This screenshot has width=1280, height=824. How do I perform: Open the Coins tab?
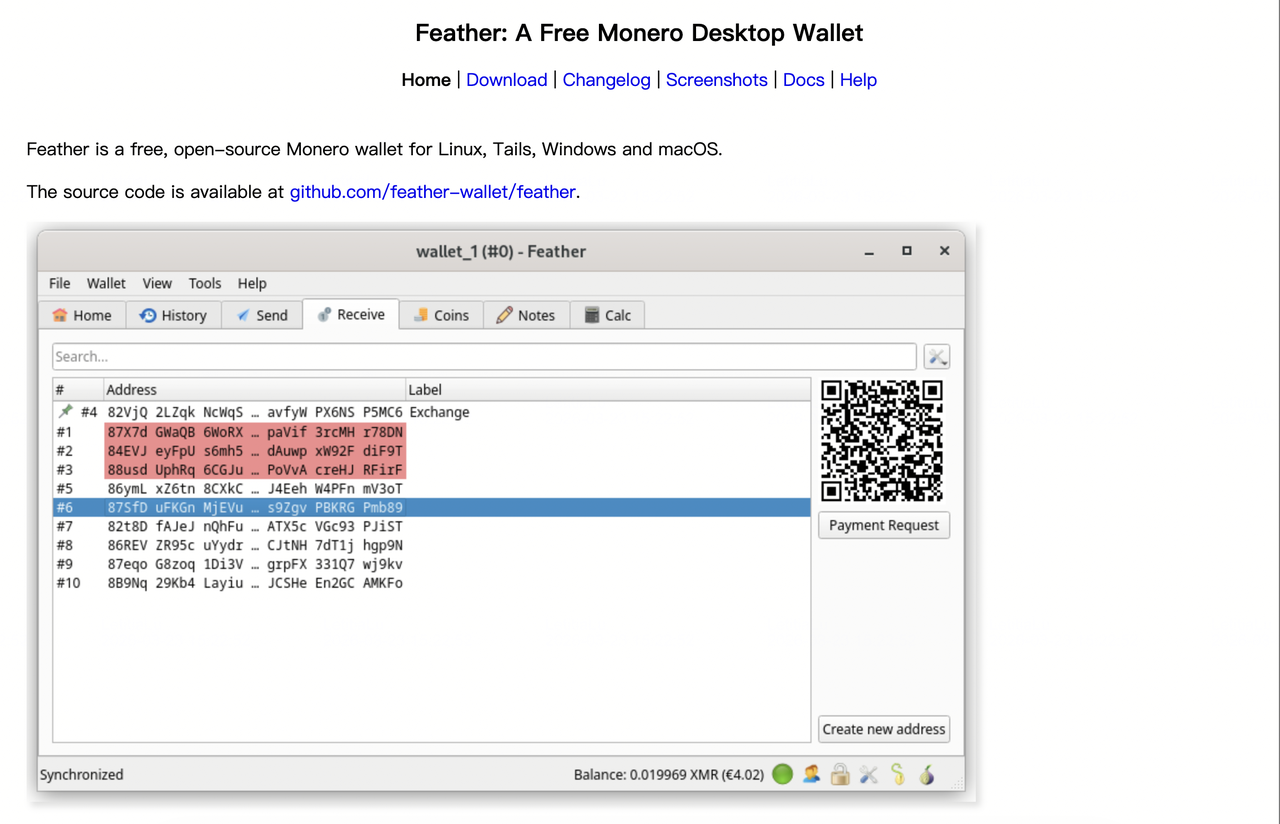(441, 315)
